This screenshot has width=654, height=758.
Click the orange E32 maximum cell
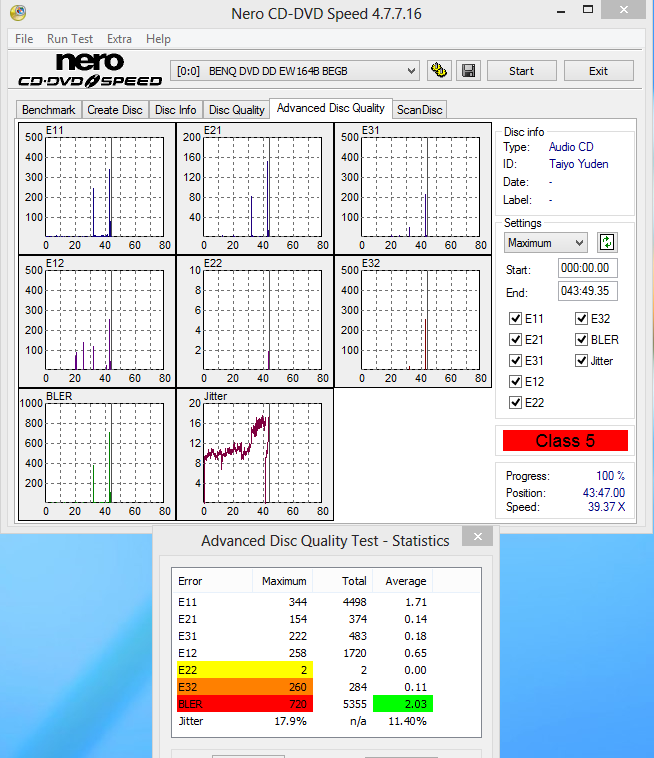(x=245, y=687)
